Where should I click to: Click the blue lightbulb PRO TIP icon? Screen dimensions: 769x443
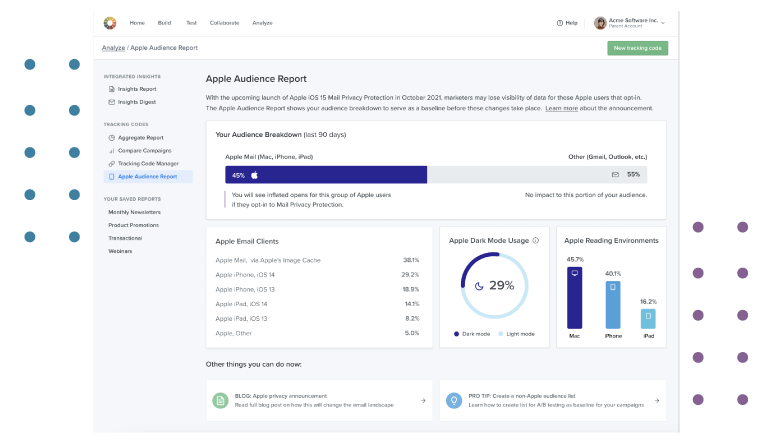[454, 401]
